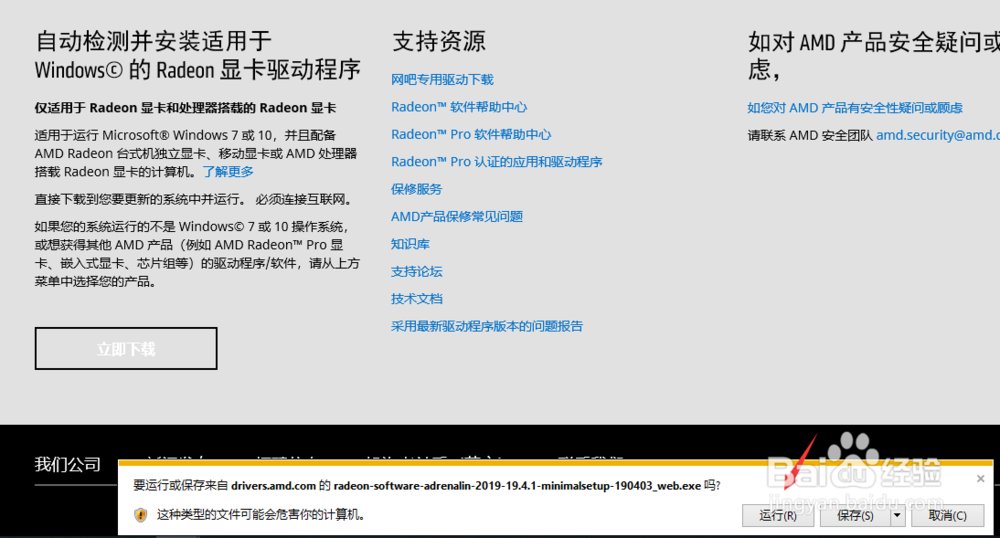This screenshot has height=538, width=1000.
Task: Click the amd.security@amd email link
Action: 938,135
